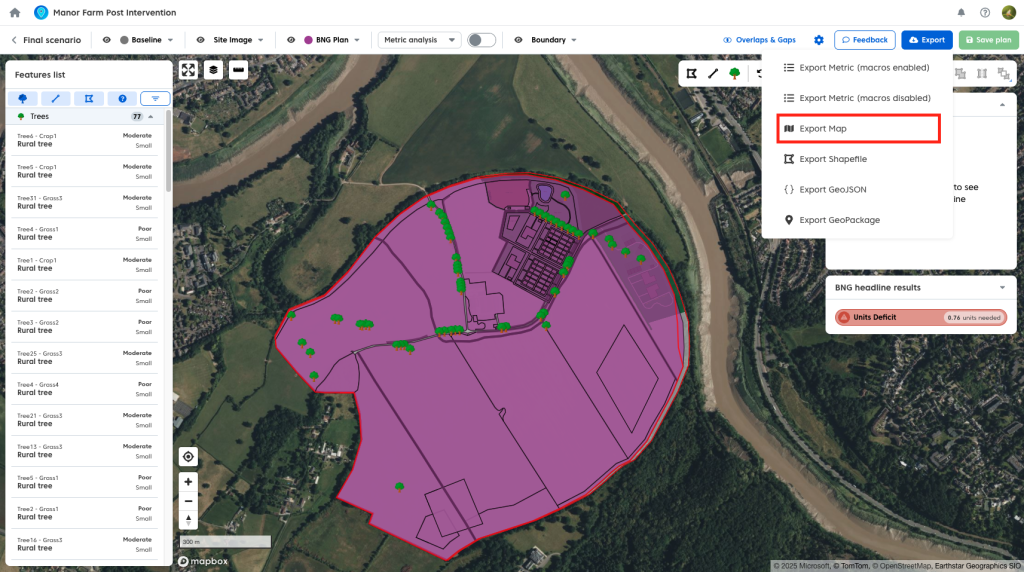Click the Feedback button
Viewport: 1024px width, 572px height.
(x=864, y=40)
